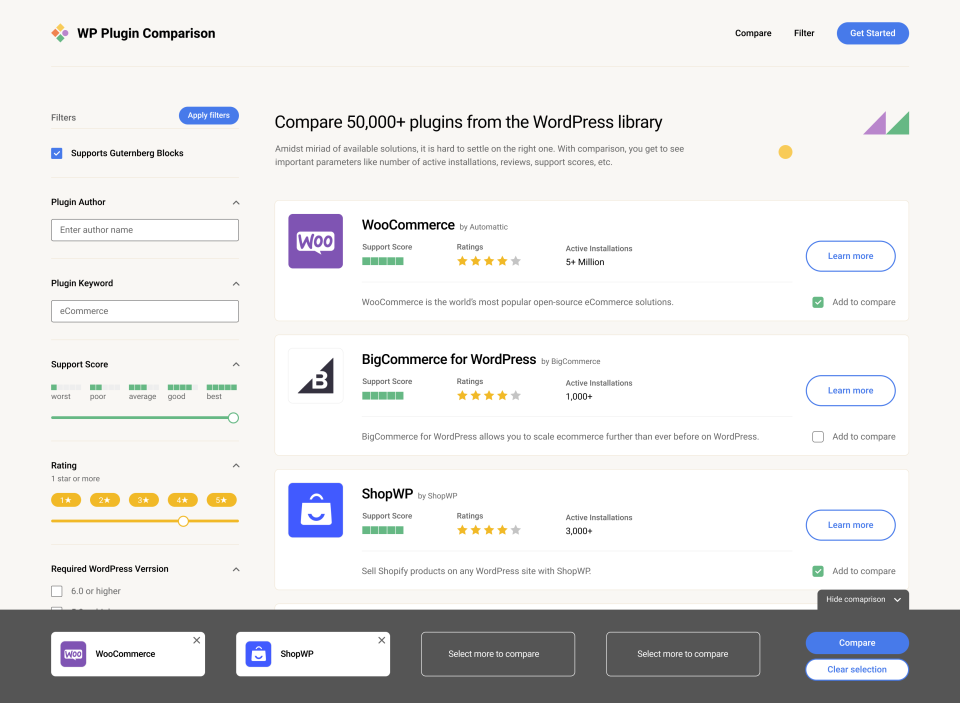Viewport: 960px width, 703px height.
Task: Open the Compare nav item
Action: (x=753, y=33)
